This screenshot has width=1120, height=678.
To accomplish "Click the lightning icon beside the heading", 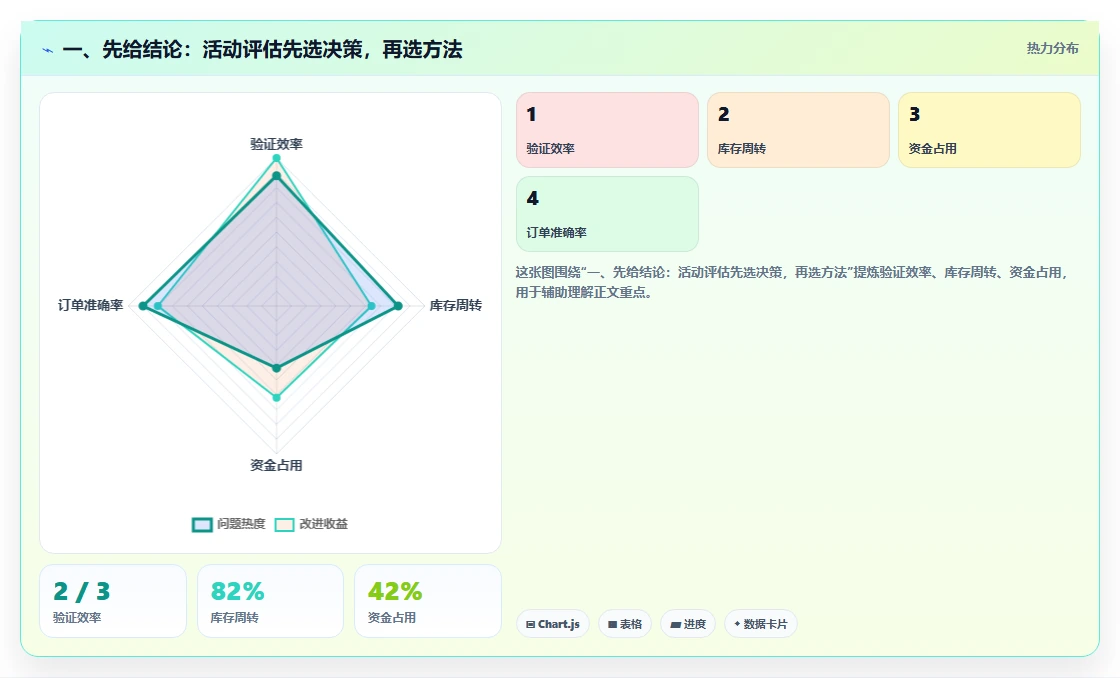I will [48, 50].
